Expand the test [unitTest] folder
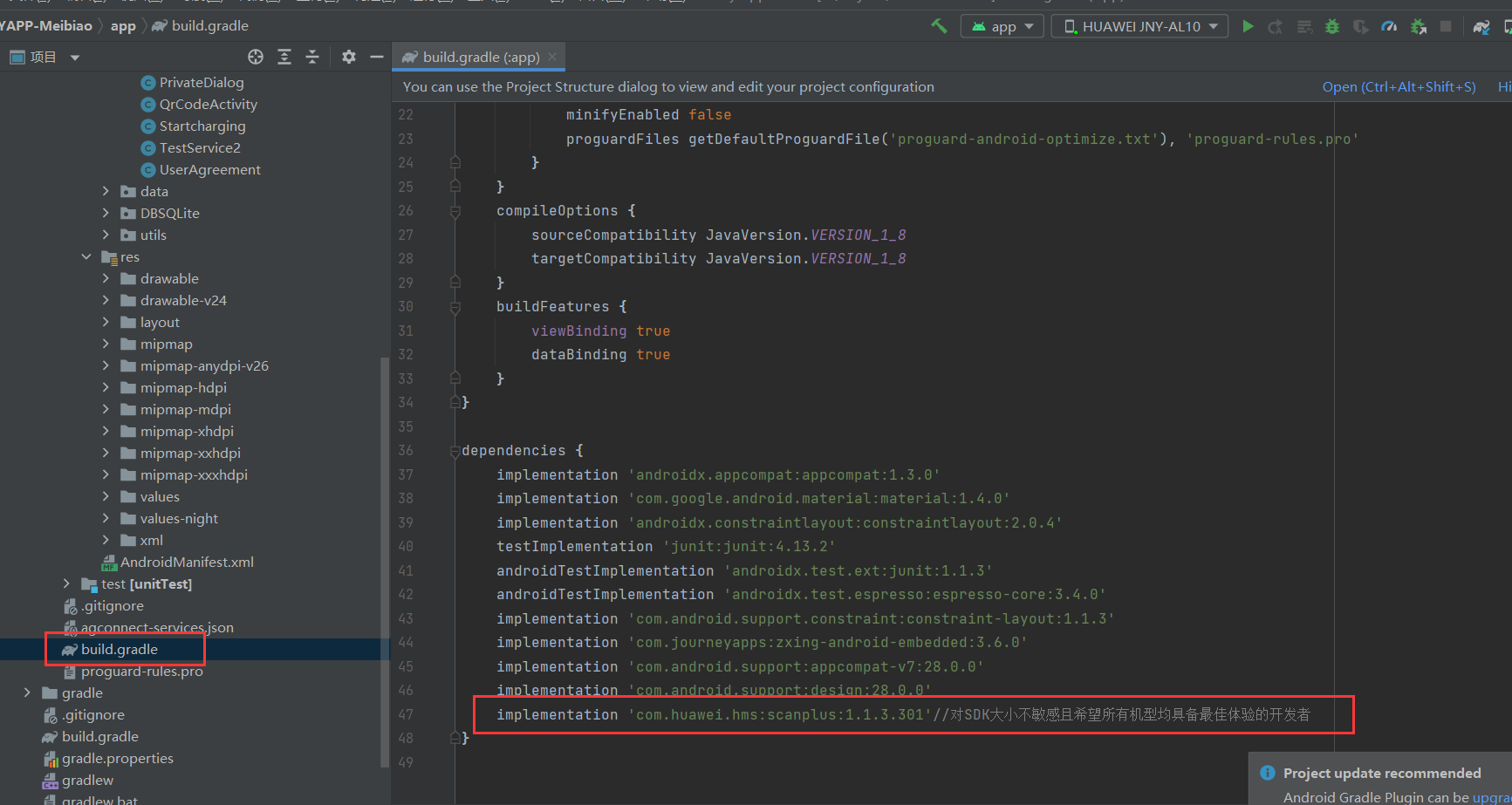The height and width of the screenshot is (805, 1512). (67, 583)
